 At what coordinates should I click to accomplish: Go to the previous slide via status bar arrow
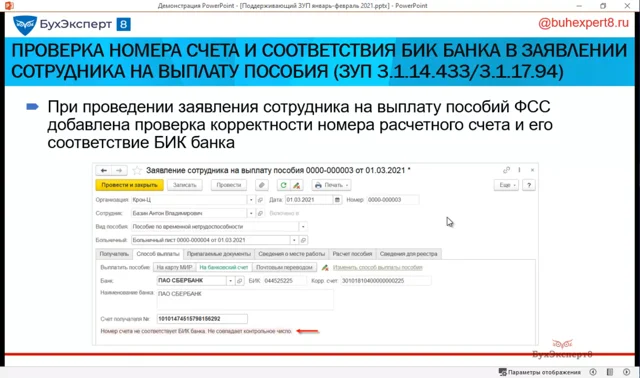point(593,372)
